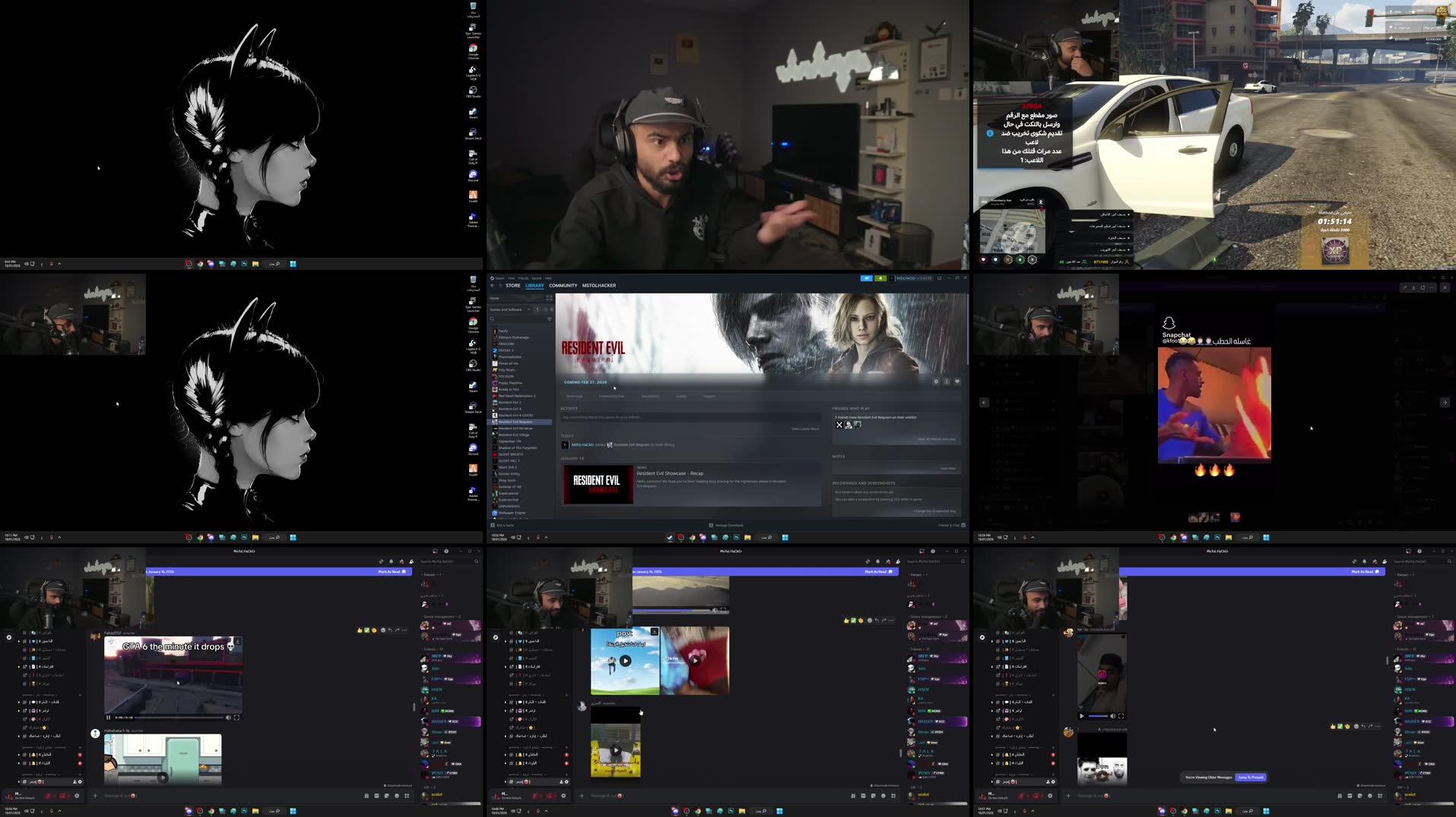Open the Steam COMMUNITY tab
Viewport: 1456px width, 817px height.
[563, 285]
